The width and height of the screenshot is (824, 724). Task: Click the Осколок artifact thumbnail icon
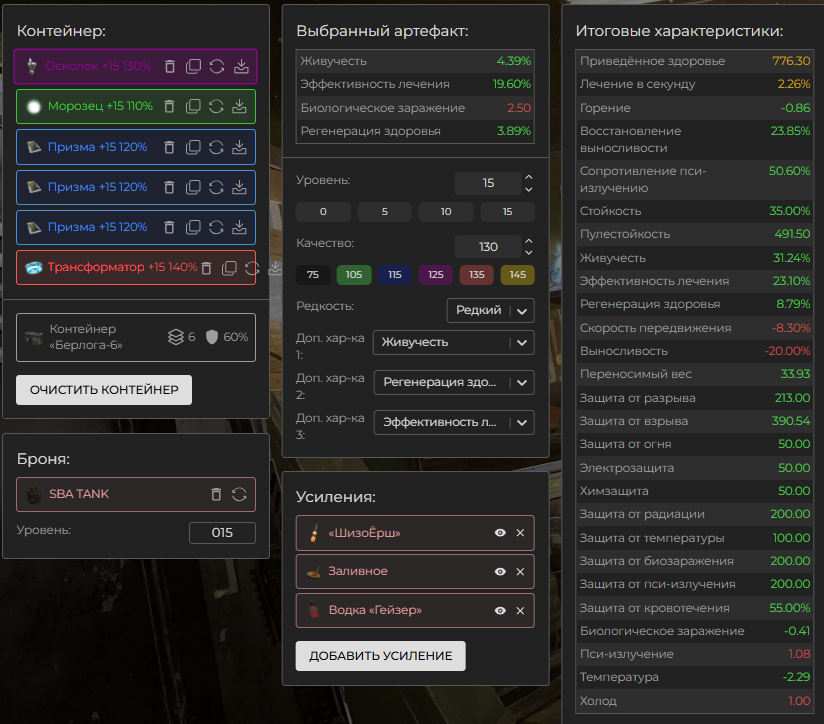click(32, 66)
